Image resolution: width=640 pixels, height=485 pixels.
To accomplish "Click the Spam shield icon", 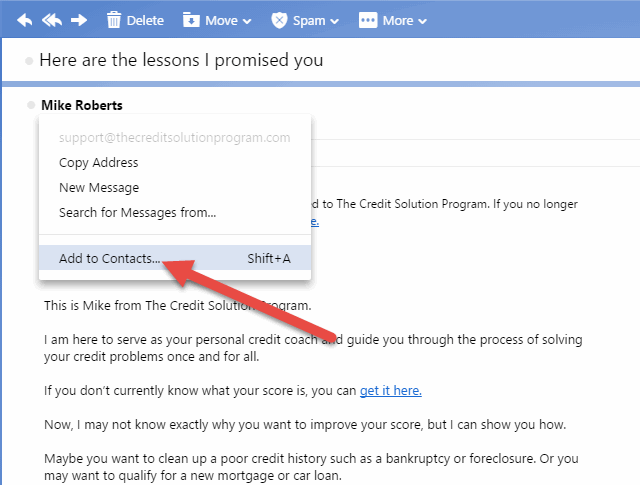I will [279, 20].
